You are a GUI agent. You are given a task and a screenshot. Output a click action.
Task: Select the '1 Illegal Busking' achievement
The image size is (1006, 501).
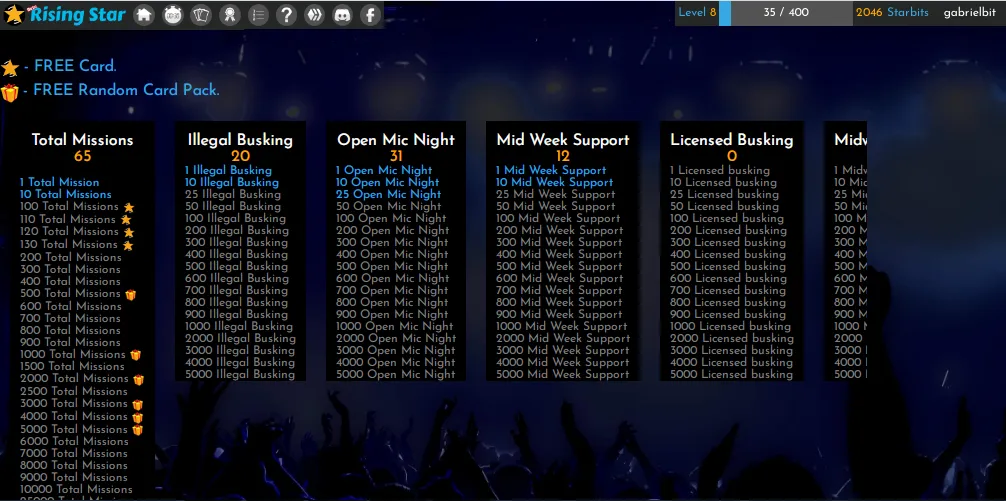coord(228,171)
